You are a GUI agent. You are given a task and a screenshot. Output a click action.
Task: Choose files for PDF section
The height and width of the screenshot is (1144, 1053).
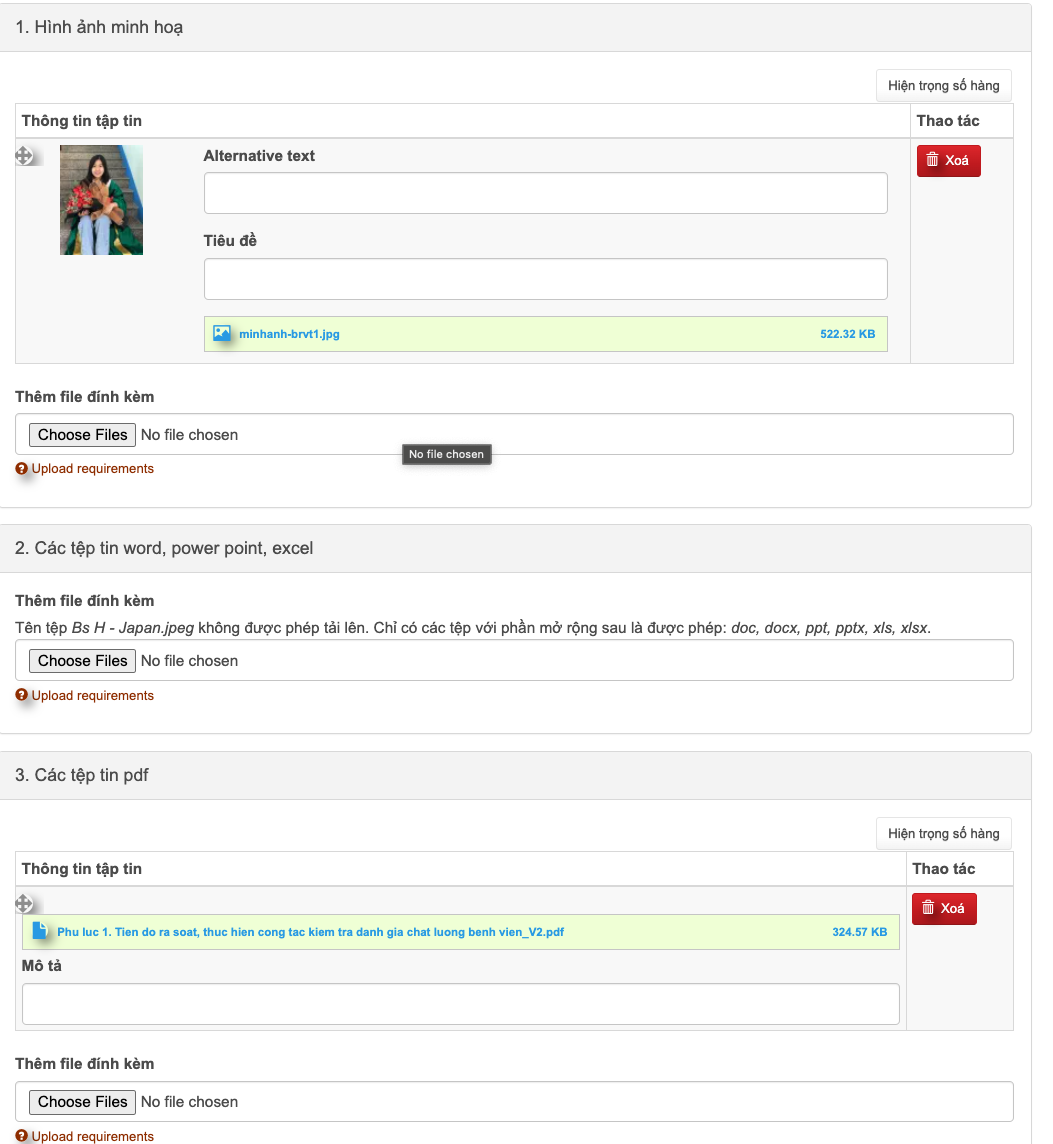(83, 1102)
